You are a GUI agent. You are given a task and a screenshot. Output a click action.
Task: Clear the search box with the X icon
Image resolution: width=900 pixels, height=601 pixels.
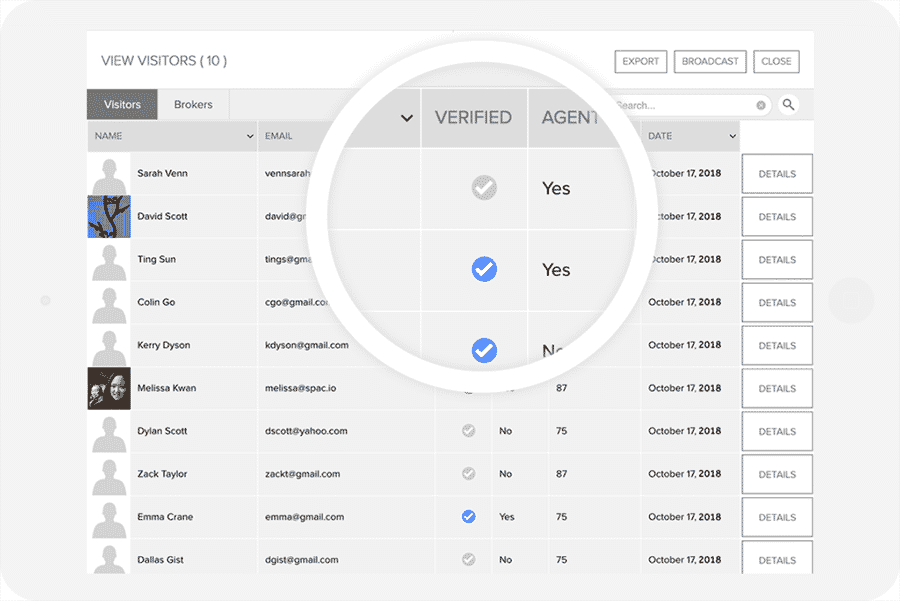761,105
